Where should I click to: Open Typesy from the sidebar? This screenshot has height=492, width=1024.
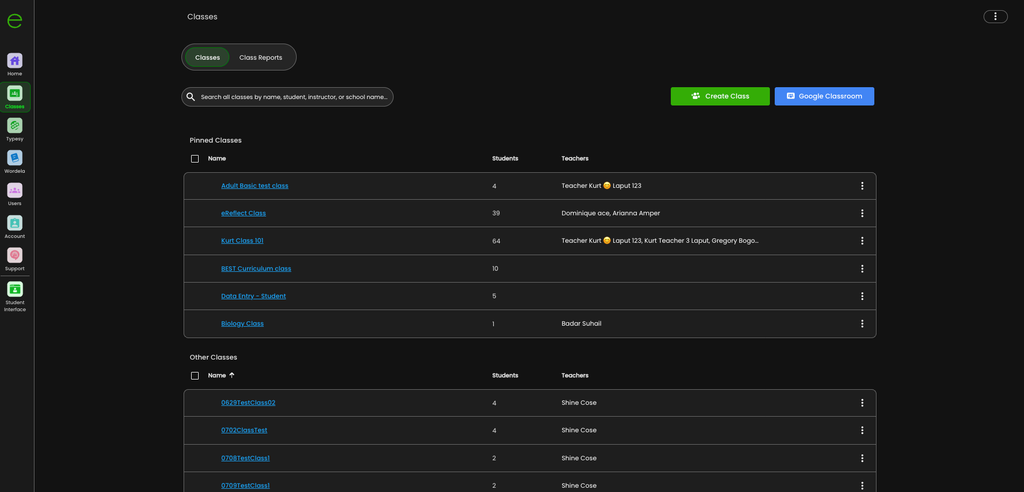(14, 129)
